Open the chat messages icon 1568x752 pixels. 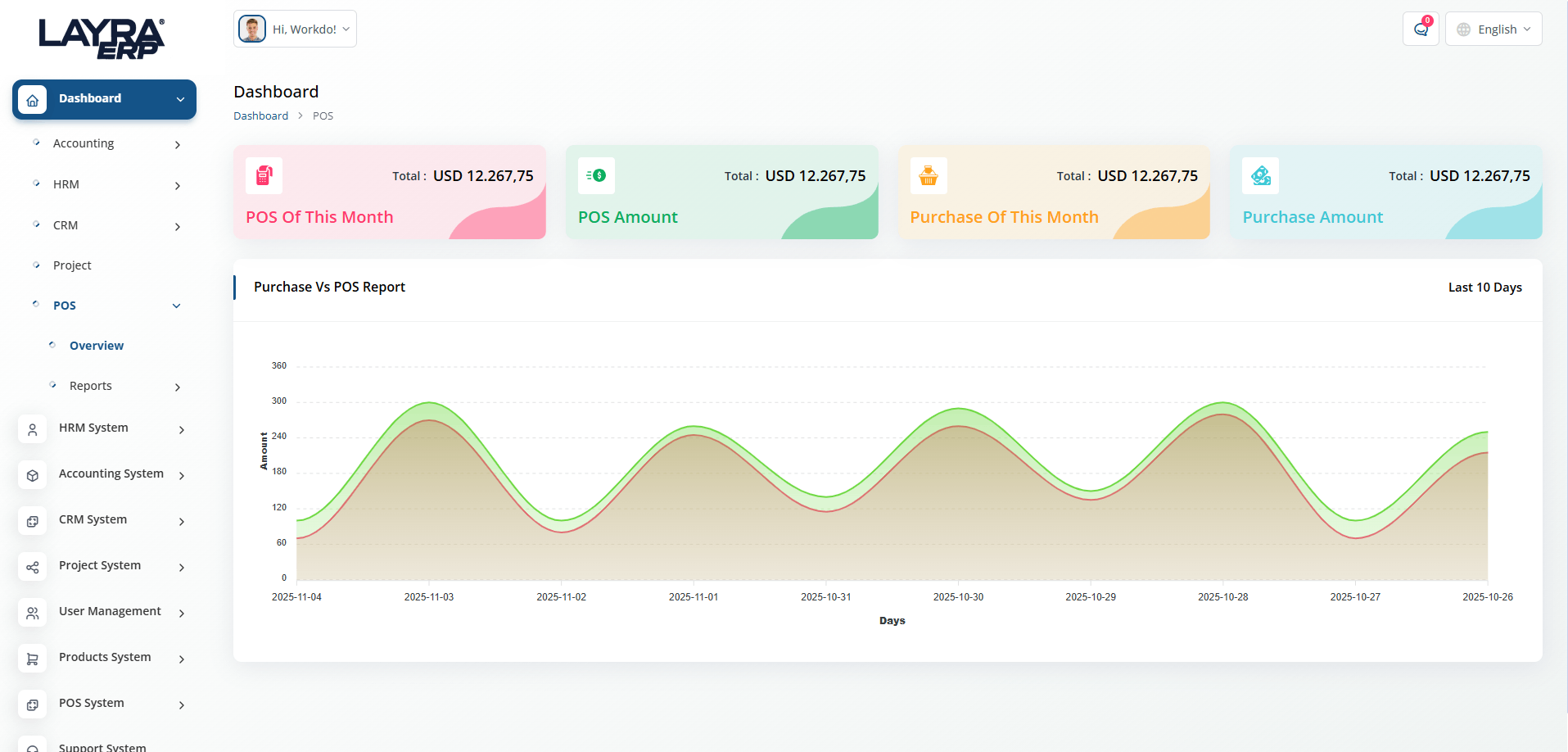click(x=1421, y=29)
